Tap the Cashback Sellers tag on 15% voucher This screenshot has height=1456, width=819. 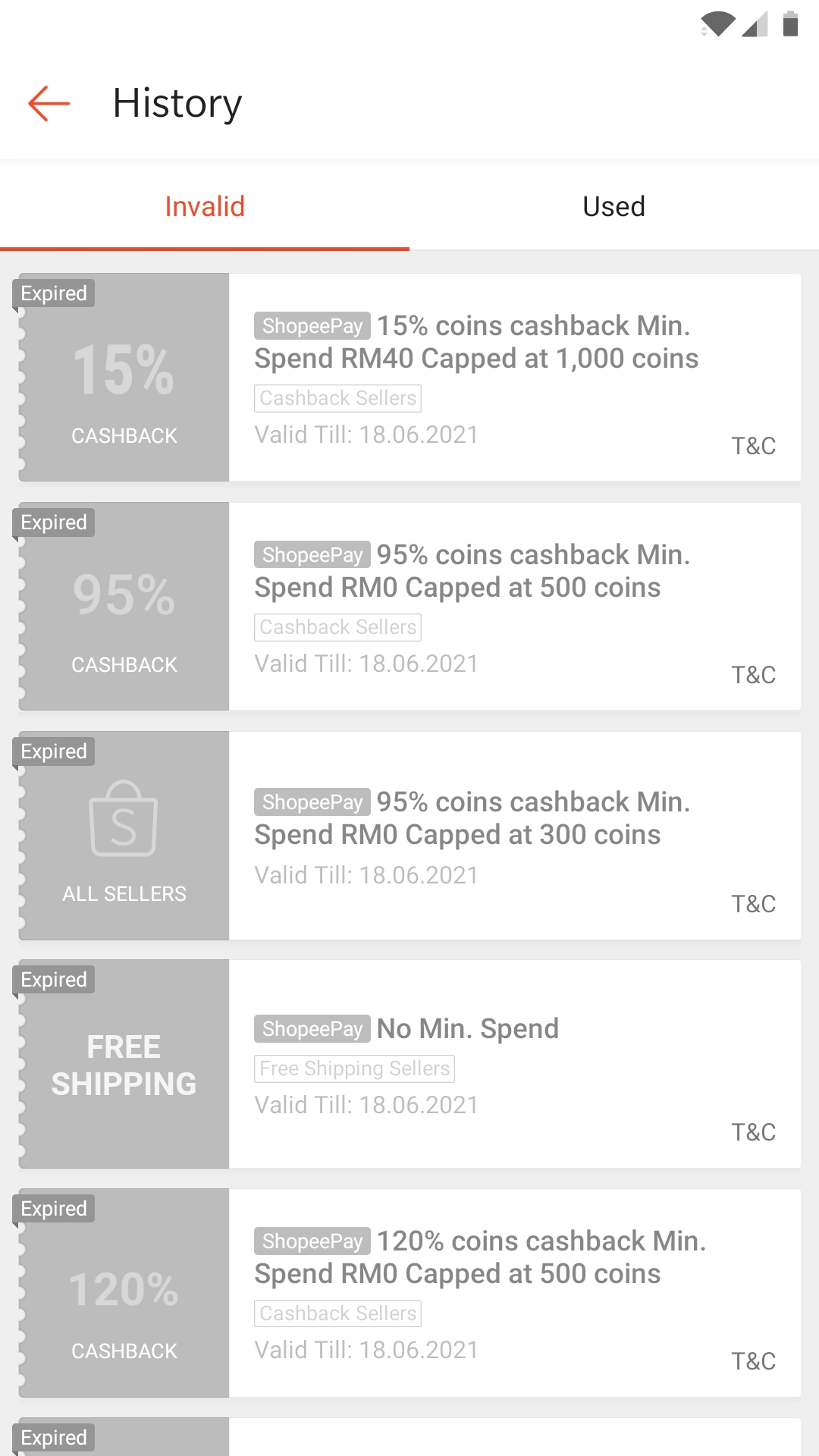(337, 398)
